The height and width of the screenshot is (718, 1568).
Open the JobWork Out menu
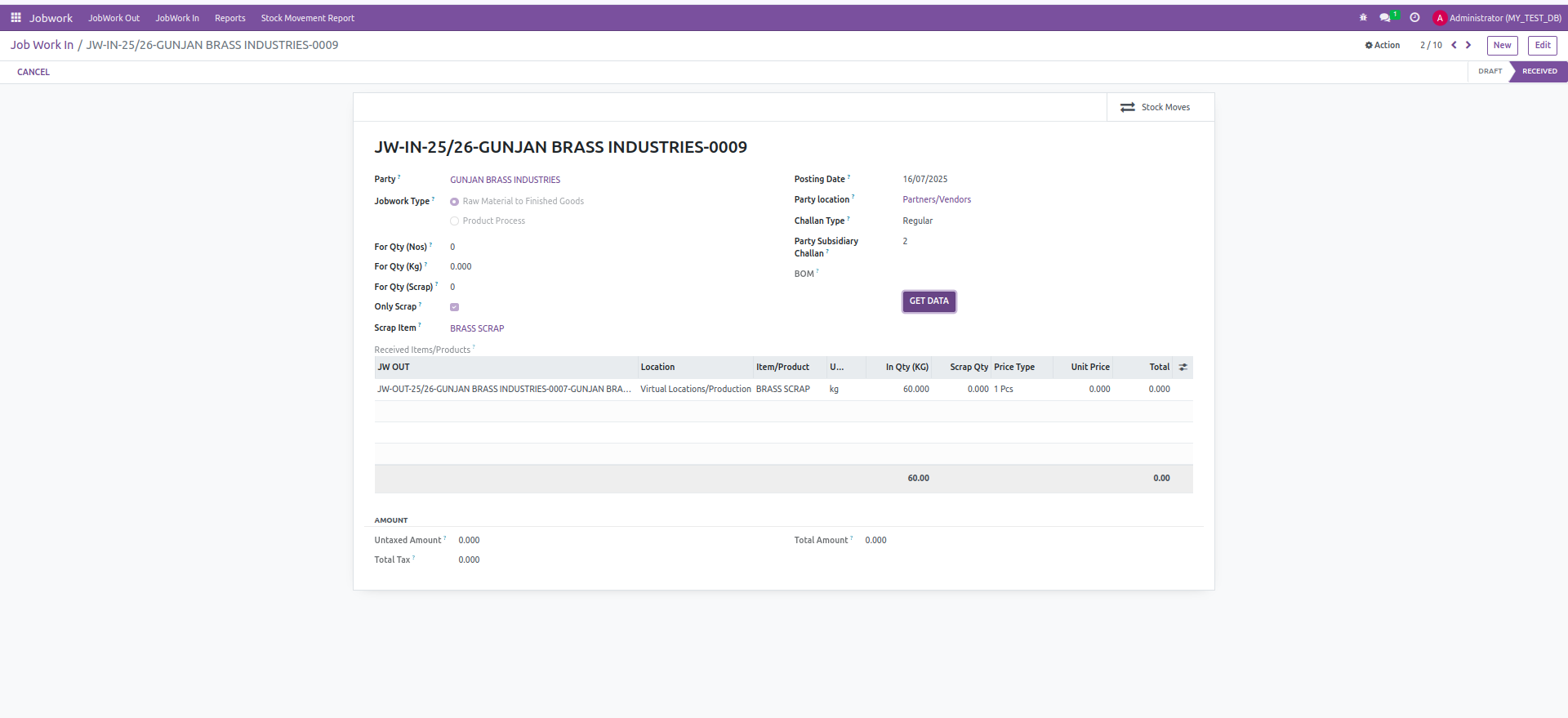tap(114, 18)
